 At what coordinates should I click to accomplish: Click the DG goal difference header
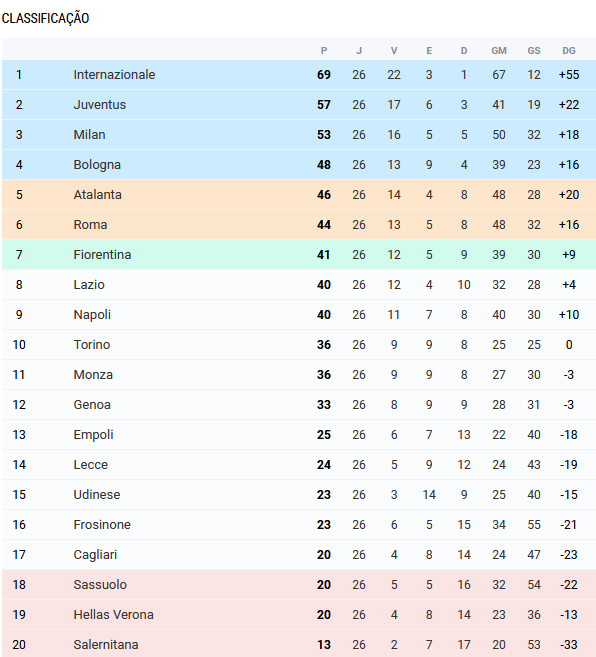[569, 51]
